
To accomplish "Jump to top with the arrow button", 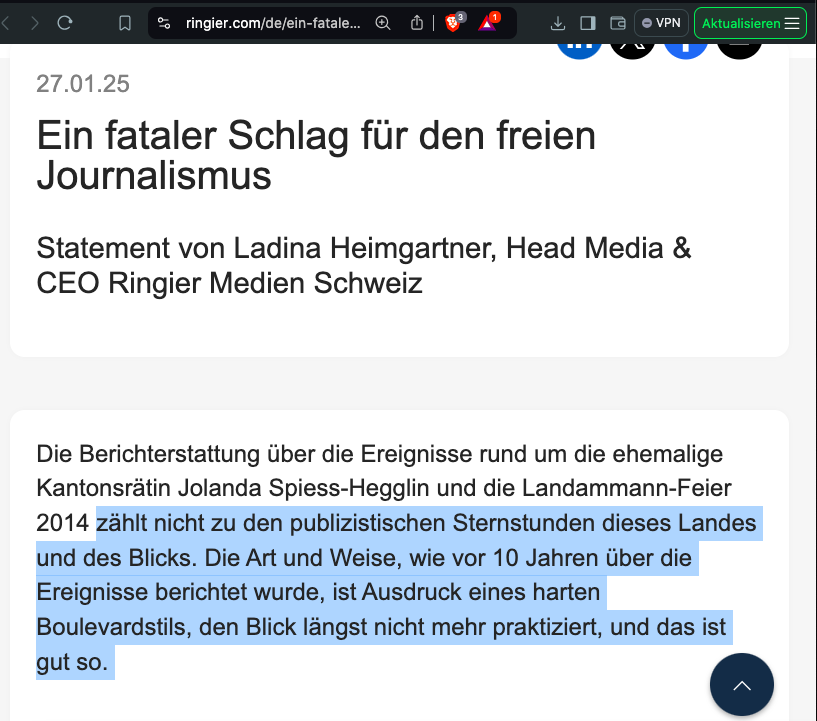I will click(741, 685).
